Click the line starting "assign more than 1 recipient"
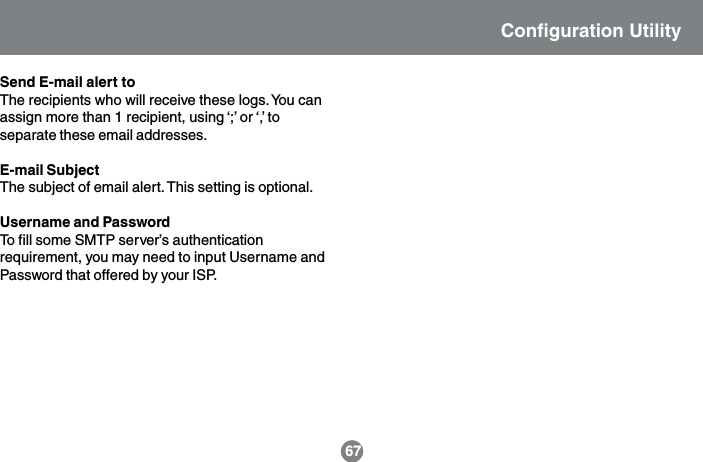This screenshot has width=703, height=462. click(139, 117)
